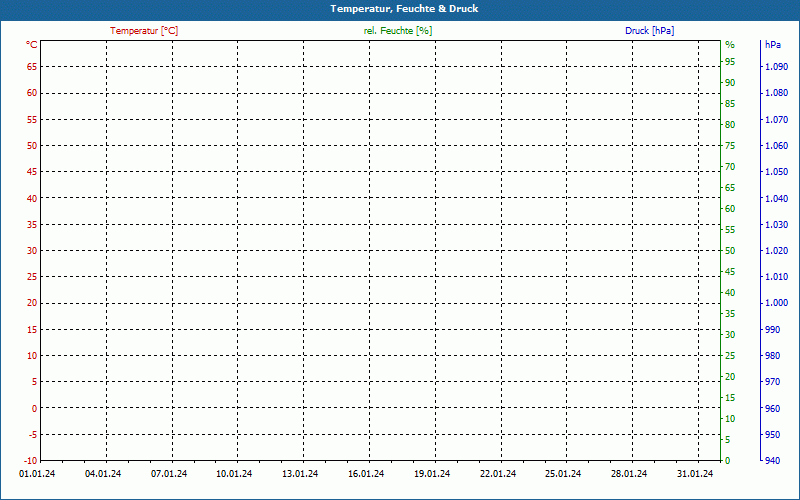800x500 pixels.
Task: Click '1.010' on the blue pressure axis
Action: [777, 277]
